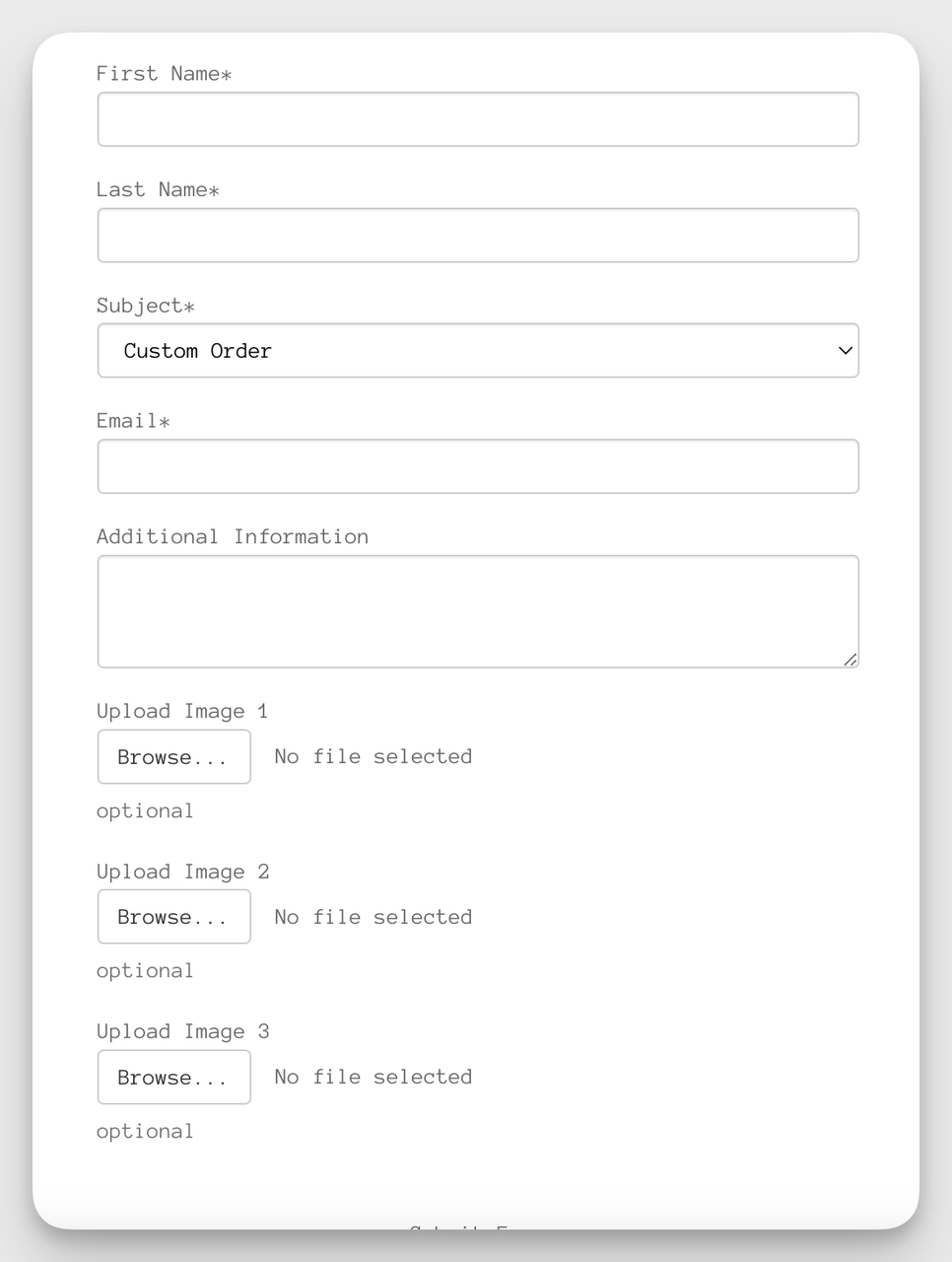Click Browse under Upload Image 1
The image size is (952, 1262).
point(173,756)
